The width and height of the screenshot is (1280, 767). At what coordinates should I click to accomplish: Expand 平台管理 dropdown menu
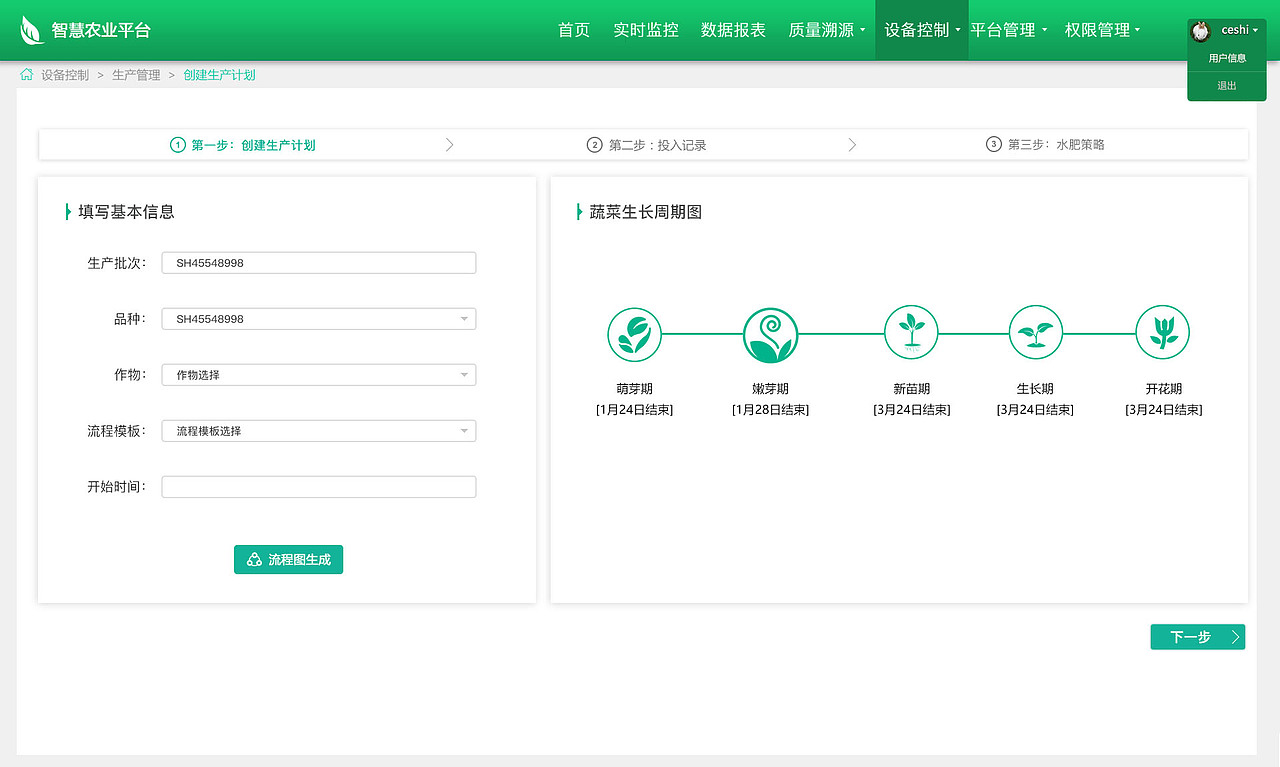(x=1009, y=30)
